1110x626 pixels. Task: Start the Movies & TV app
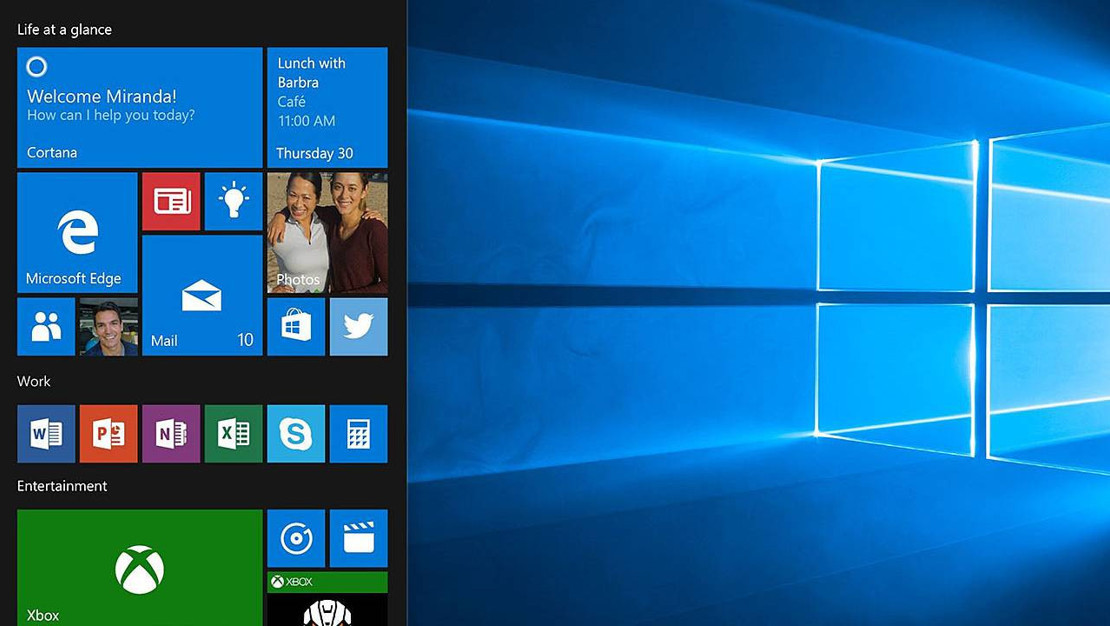(358, 537)
